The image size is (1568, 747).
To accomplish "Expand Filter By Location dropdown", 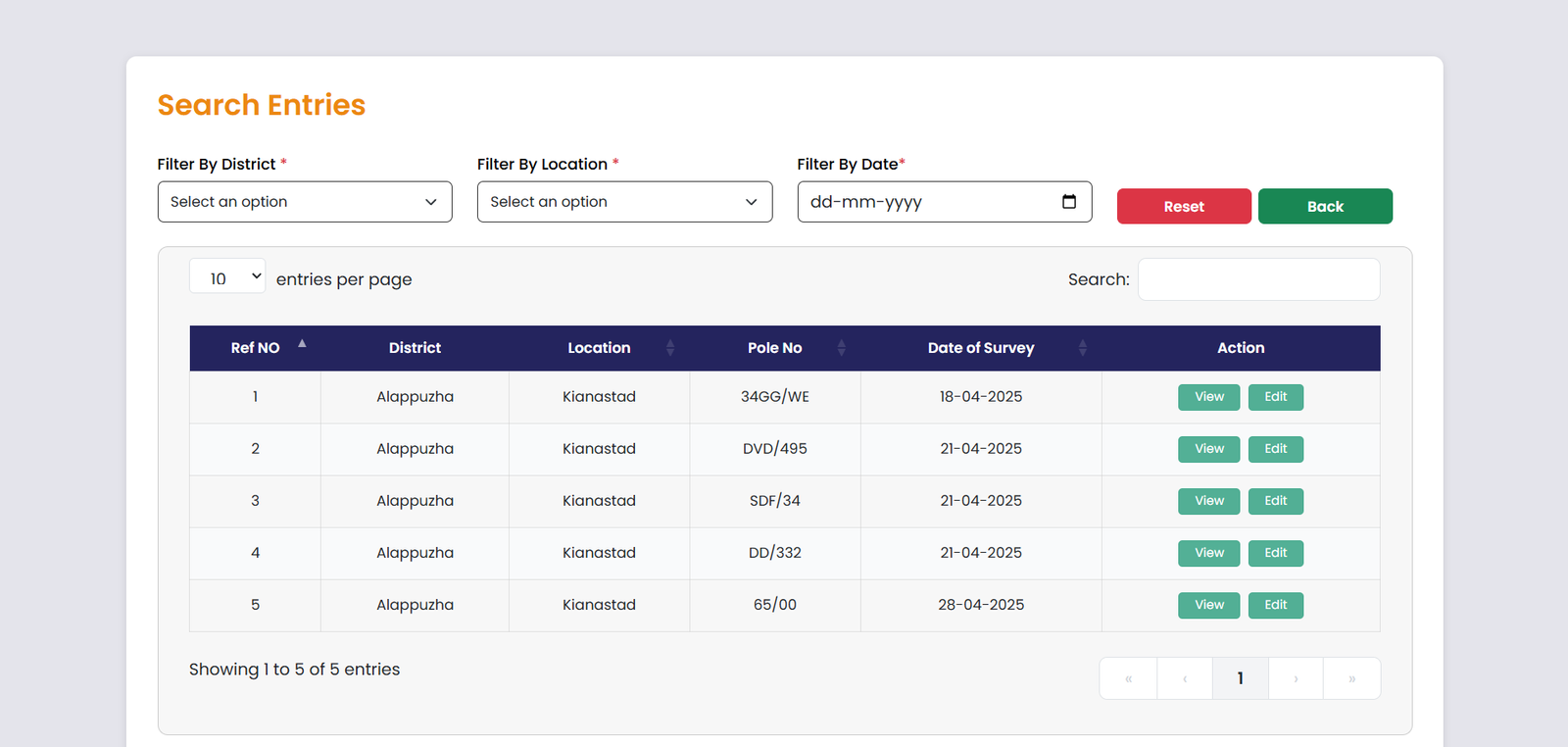I will [x=624, y=202].
